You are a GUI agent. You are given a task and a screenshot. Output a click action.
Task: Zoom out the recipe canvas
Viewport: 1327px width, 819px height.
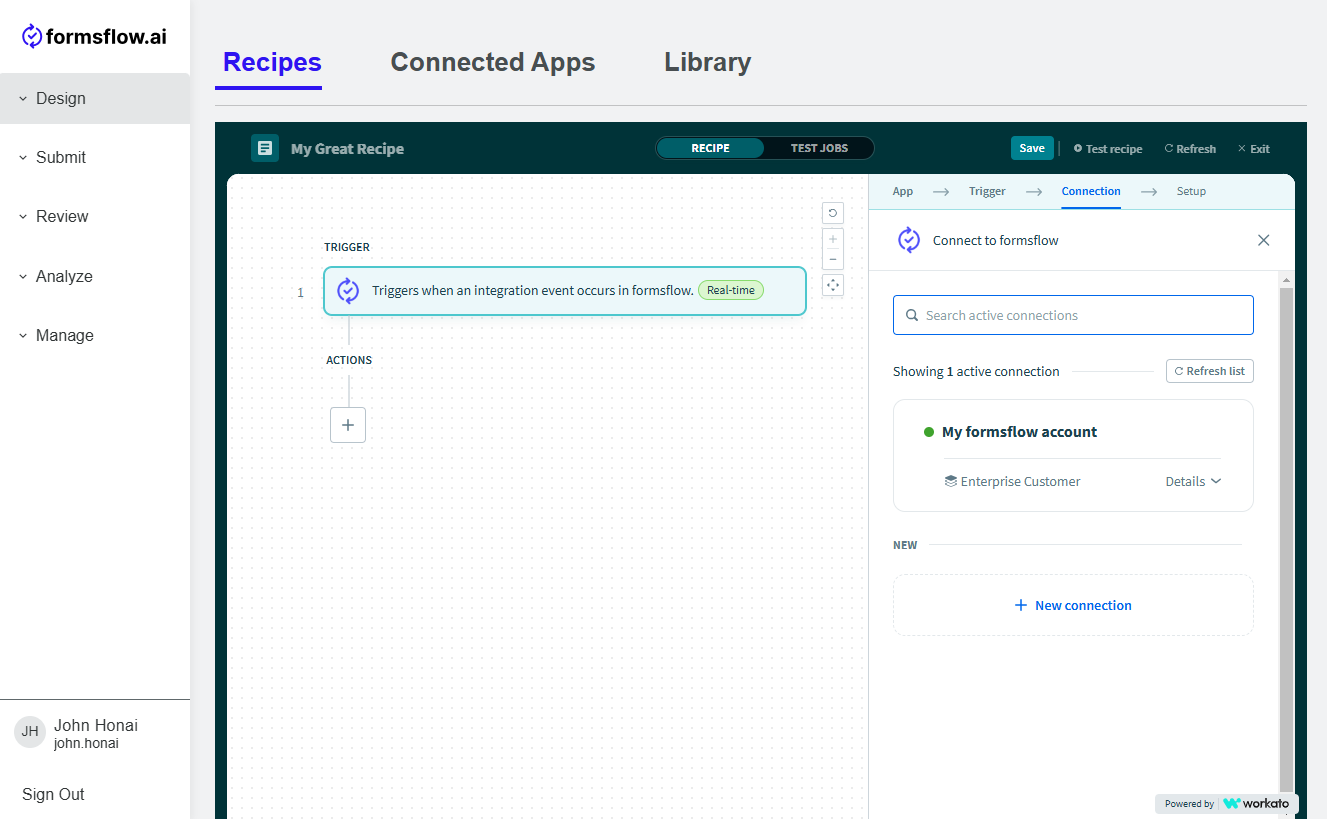[833, 260]
